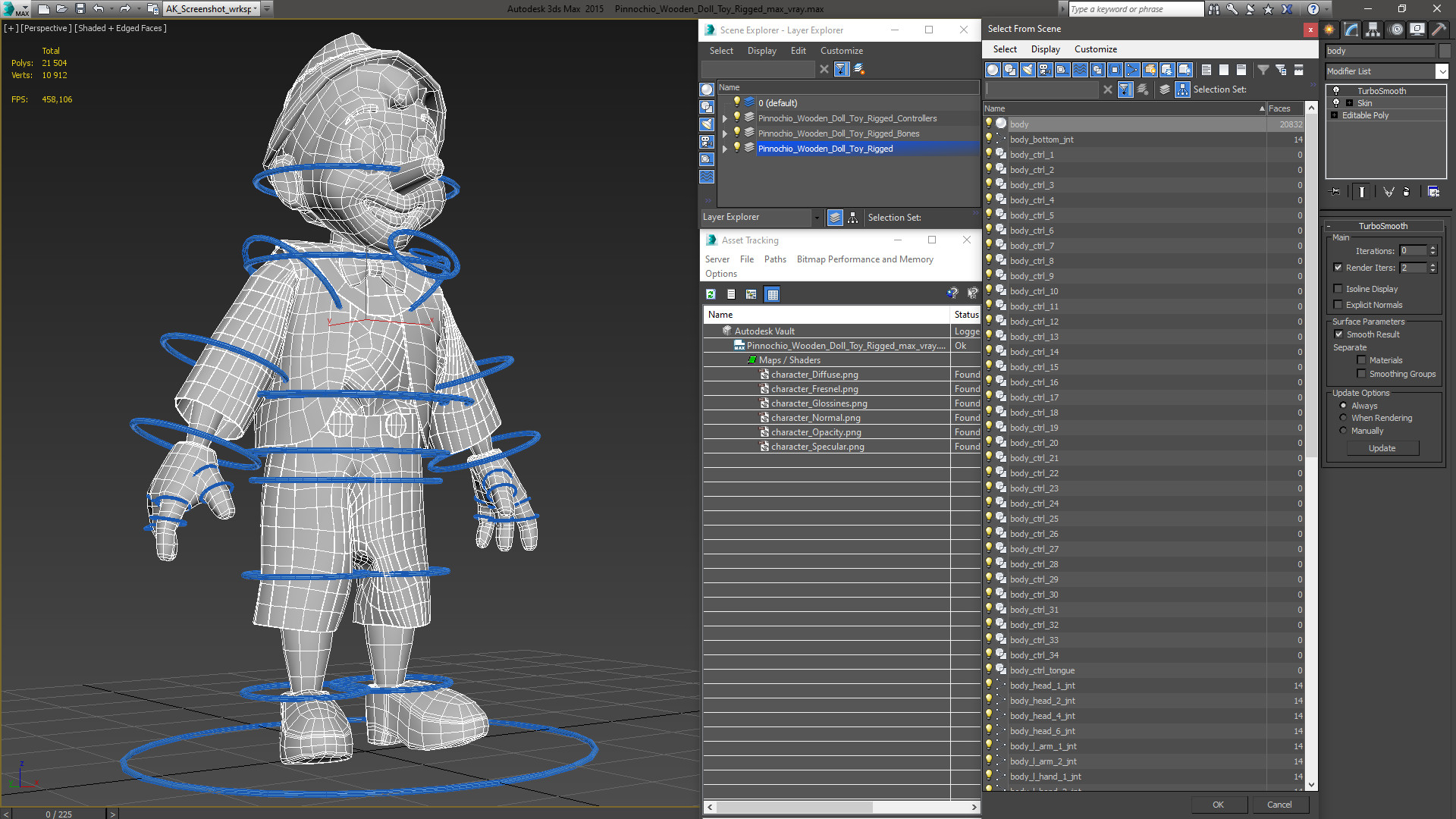1456x819 pixels.
Task: Expand Editable Poly sub-objects in stack
Action: click(x=1335, y=115)
